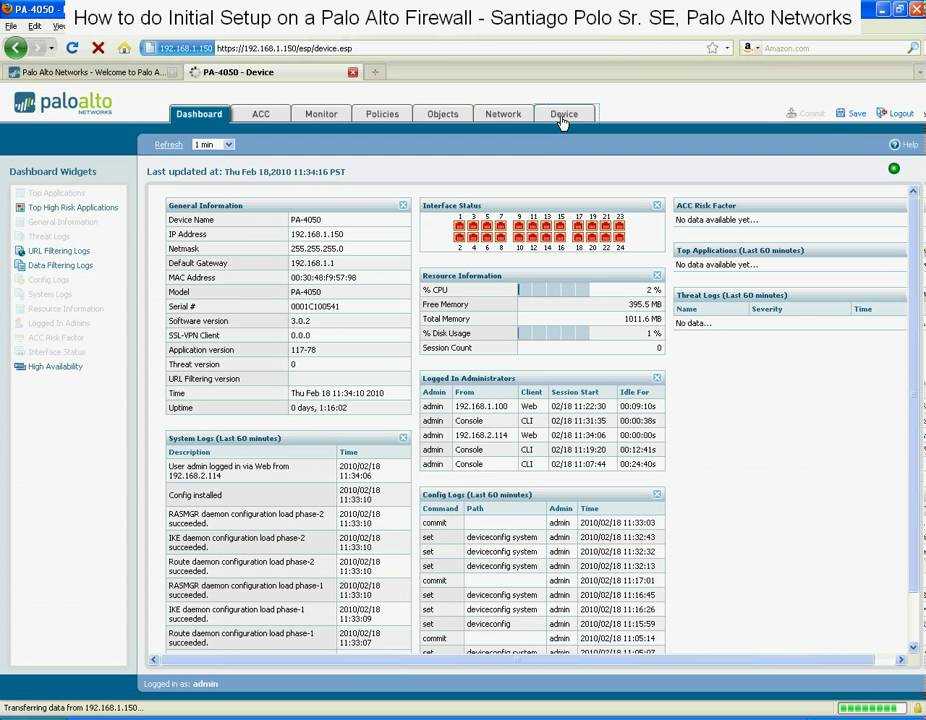Click the URL Filtering Logs widget icon
Screen dimensions: 926x720
20,250
